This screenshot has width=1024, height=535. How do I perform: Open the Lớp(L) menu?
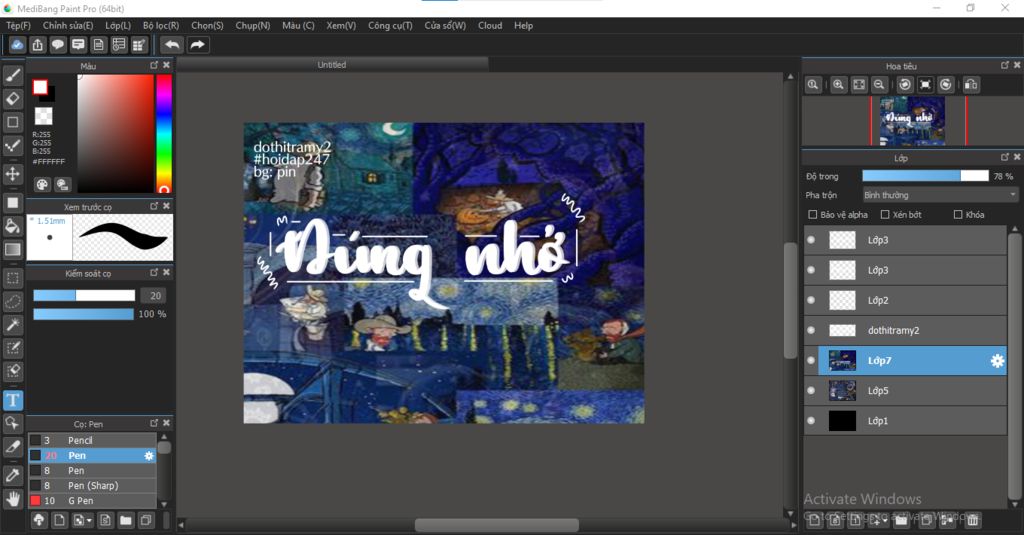(118, 25)
